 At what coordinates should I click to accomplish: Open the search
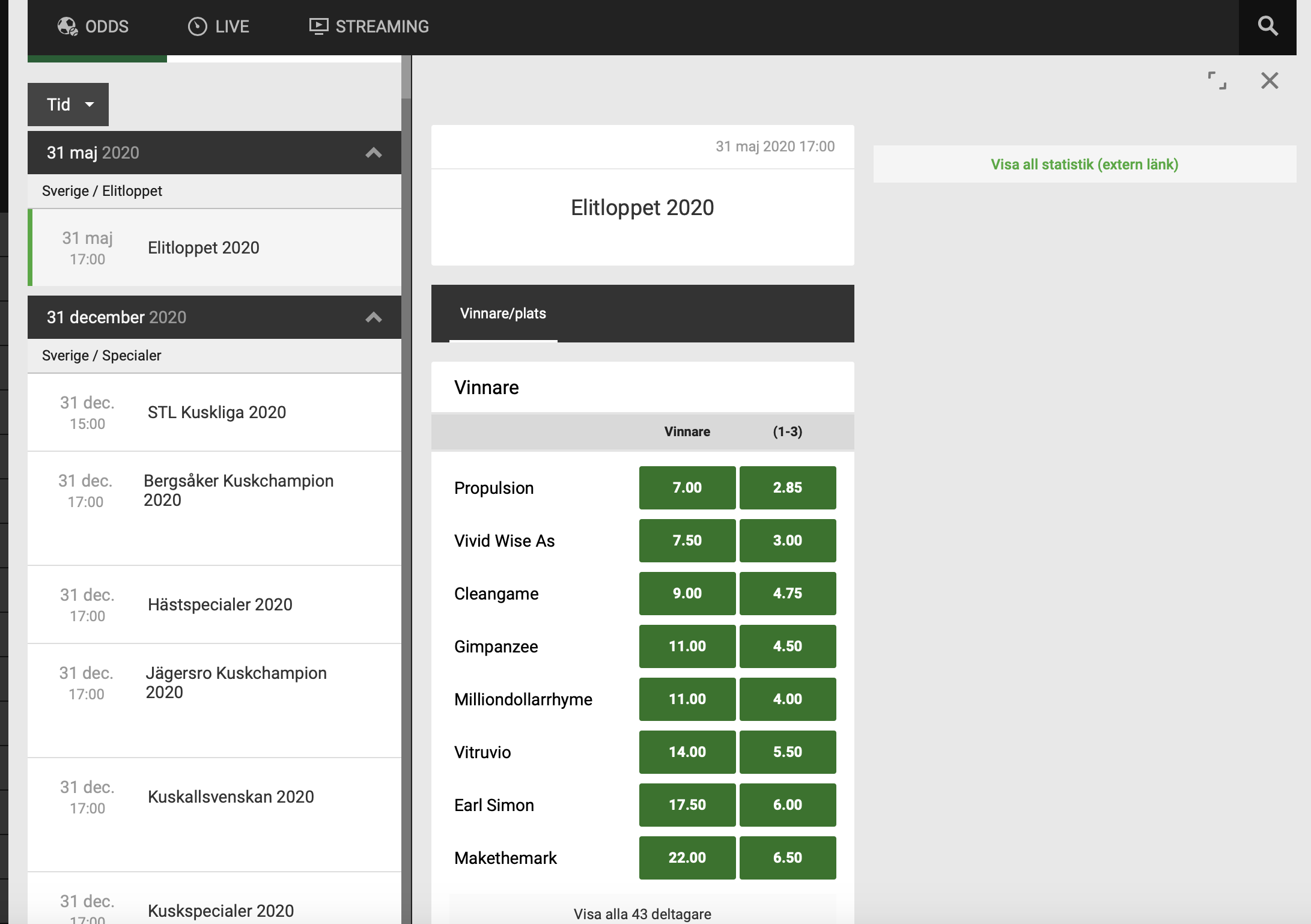coord(1267,26)
